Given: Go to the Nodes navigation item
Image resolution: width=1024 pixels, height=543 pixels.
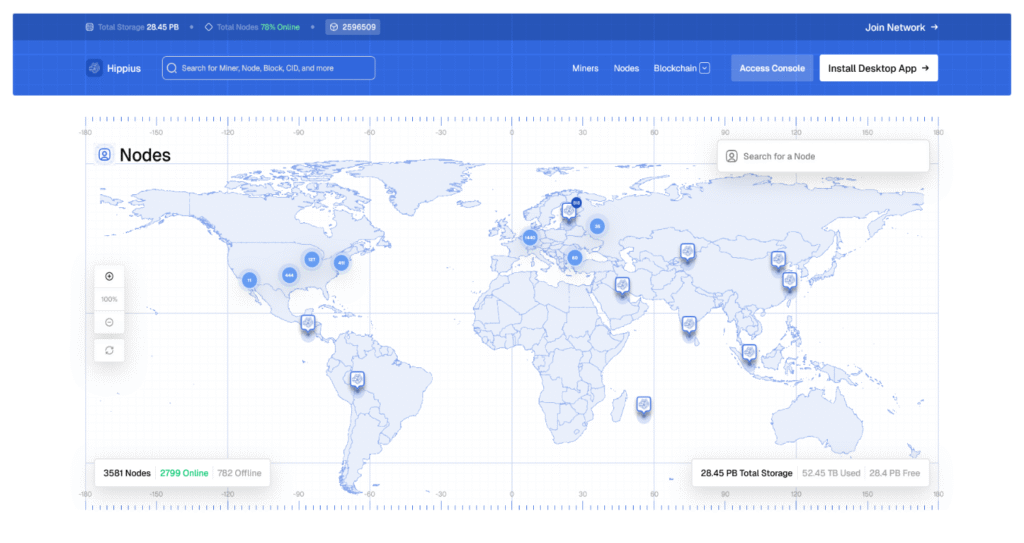Looking at the screenshot, I should tap(626, 68).
